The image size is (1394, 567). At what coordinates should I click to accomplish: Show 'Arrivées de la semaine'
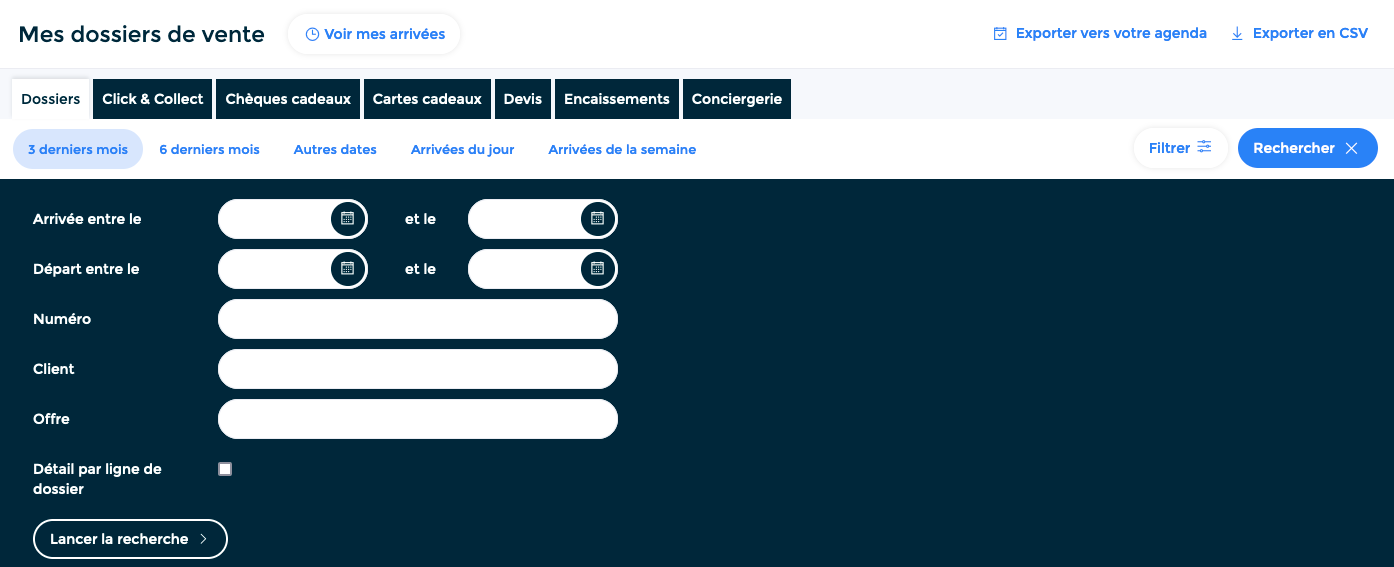pyautogui.click(x=622, y=149)
